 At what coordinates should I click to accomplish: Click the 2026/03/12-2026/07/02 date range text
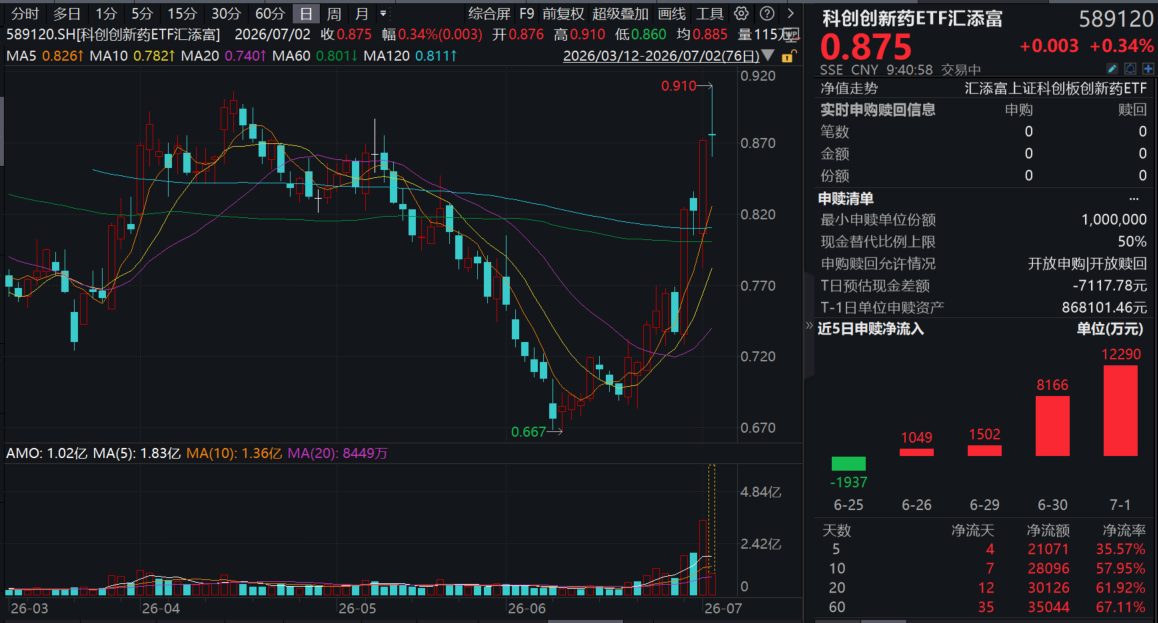coord(661,56)
